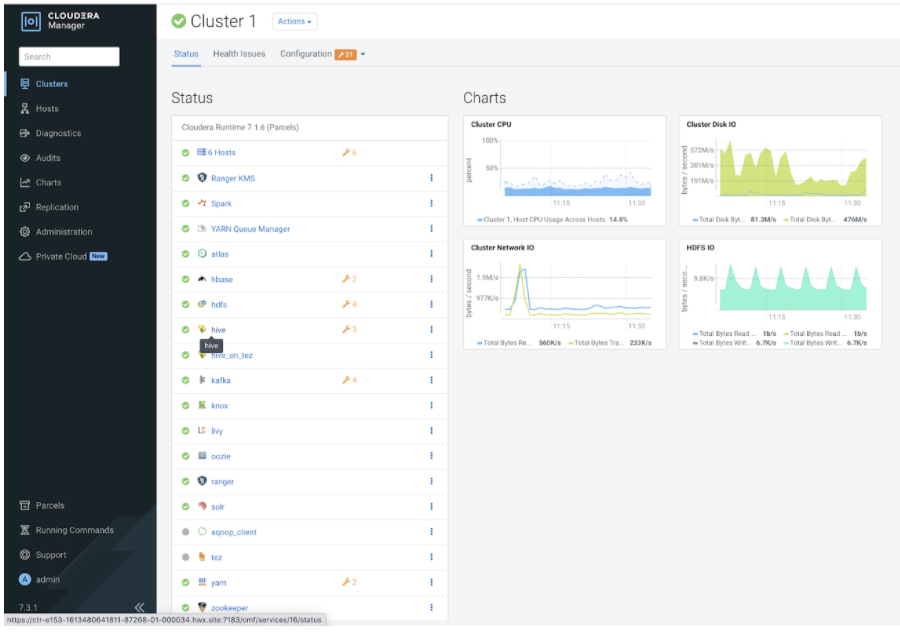The height and width of the screenshot is (632, 900).
Task: Open the Parcels icon in sidebar
Action: click(25, 506)
